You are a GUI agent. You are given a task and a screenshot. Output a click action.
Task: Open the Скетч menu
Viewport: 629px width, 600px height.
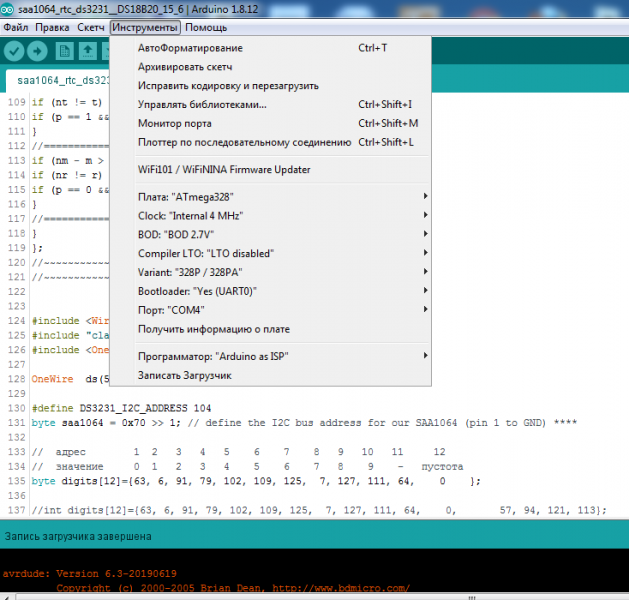(x=91, y=28)
